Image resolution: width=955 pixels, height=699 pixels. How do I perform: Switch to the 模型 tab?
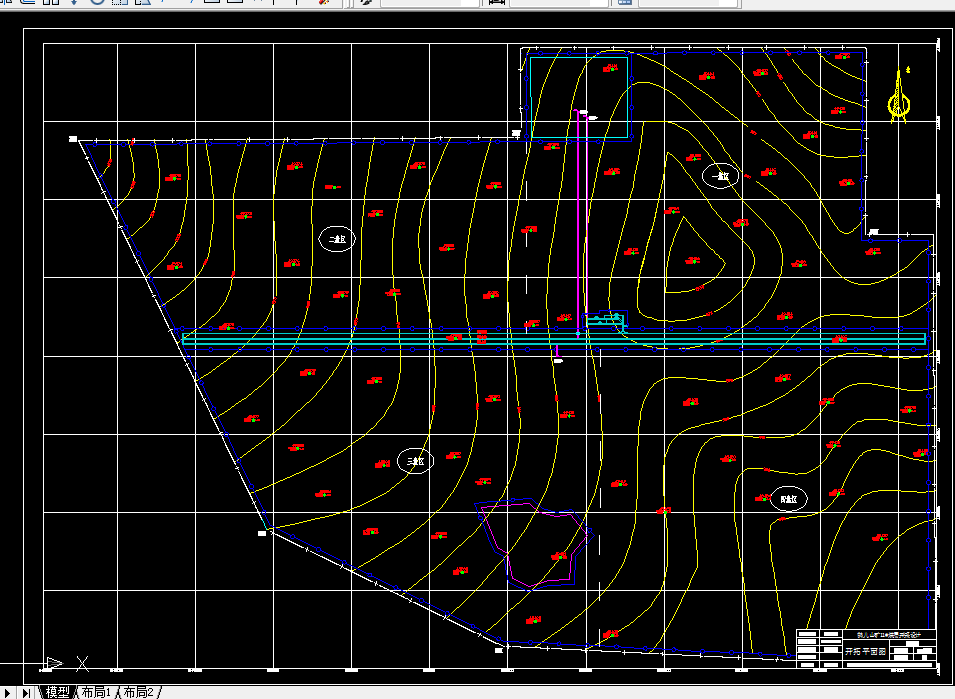(x=57, y=692)
